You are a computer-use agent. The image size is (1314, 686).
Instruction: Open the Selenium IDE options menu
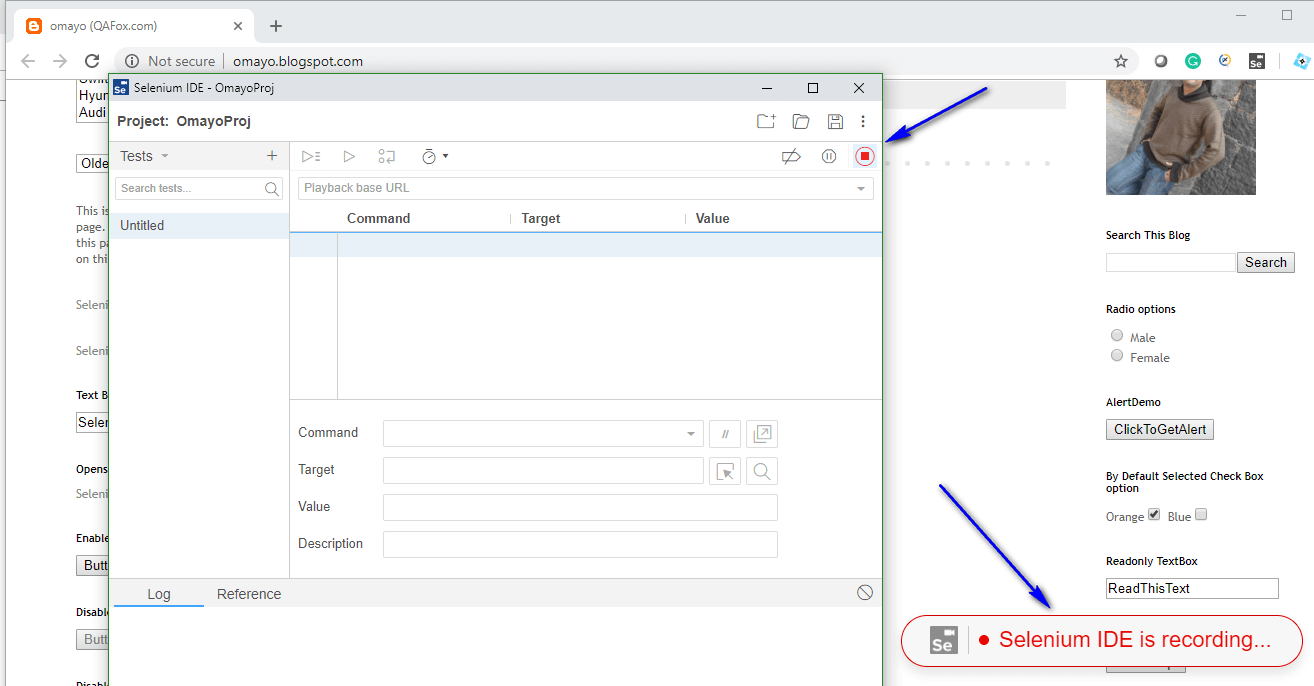click(863, 120)
